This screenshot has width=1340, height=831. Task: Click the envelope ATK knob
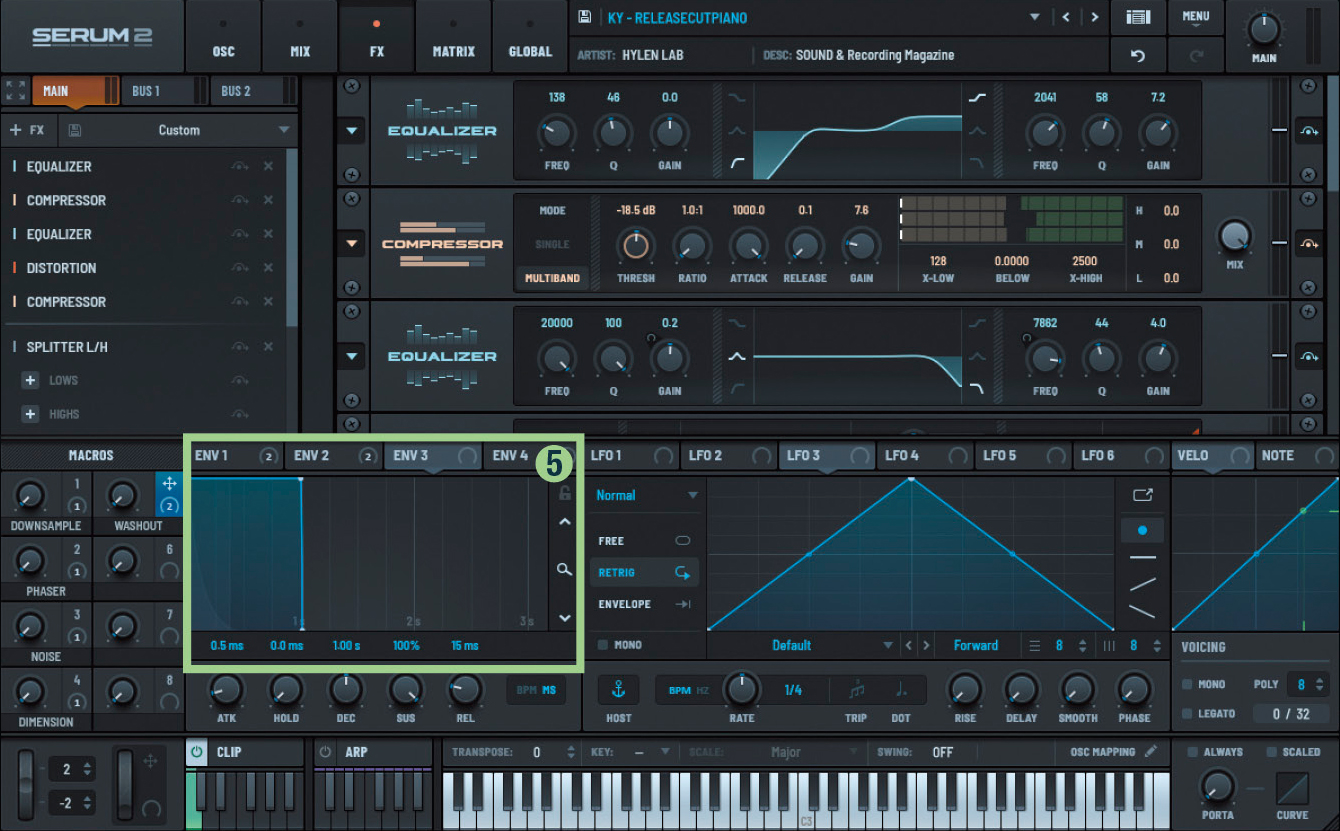[x=227, y=688]
